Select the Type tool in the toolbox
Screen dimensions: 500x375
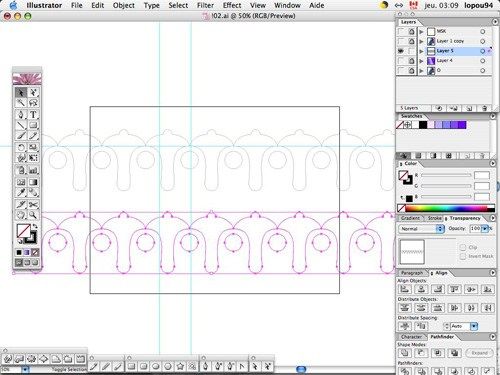[x=33, y=115]
